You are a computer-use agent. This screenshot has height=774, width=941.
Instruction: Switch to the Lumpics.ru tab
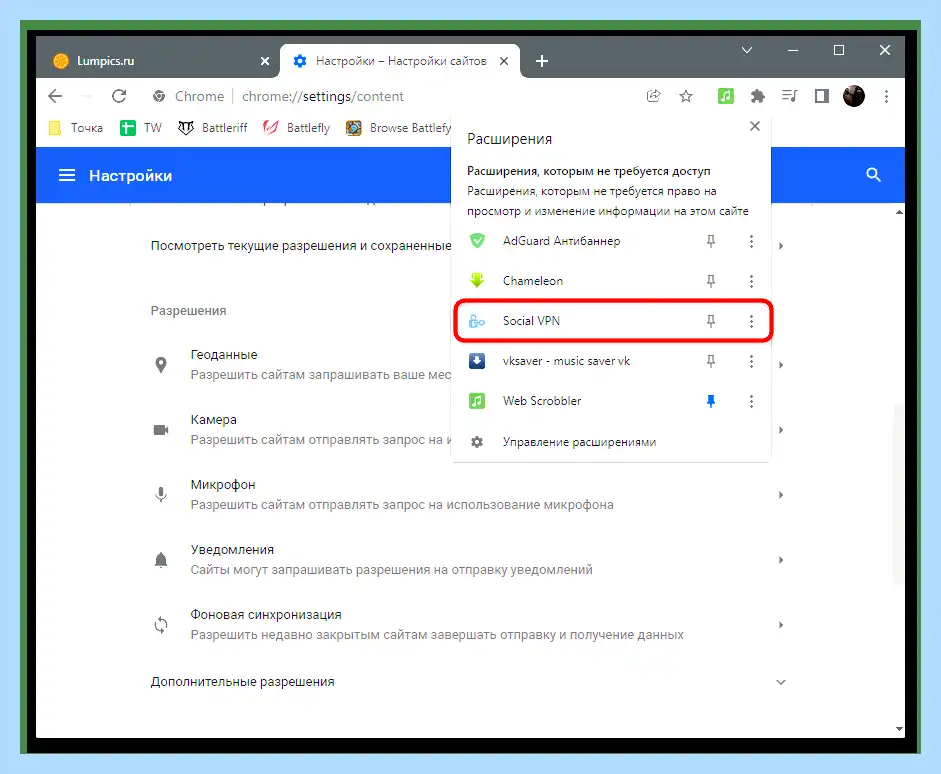(x=157, y=61)
